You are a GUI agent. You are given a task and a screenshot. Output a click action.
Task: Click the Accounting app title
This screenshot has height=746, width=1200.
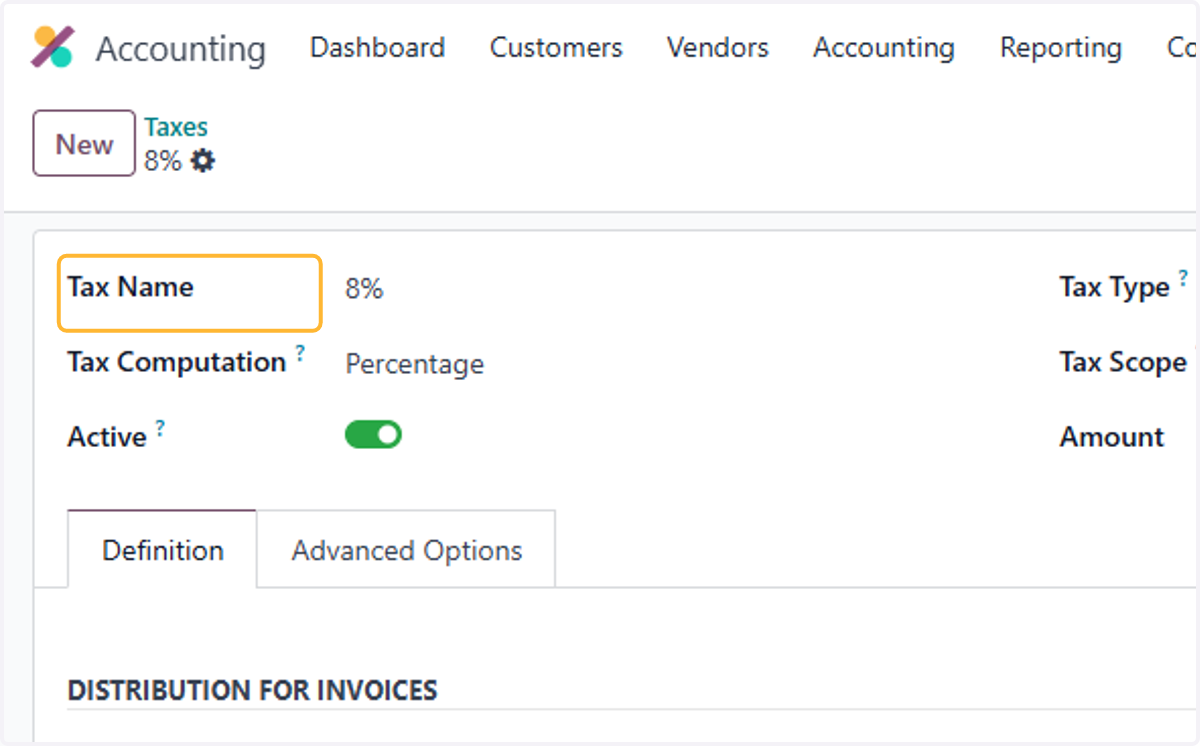[181, 49]
